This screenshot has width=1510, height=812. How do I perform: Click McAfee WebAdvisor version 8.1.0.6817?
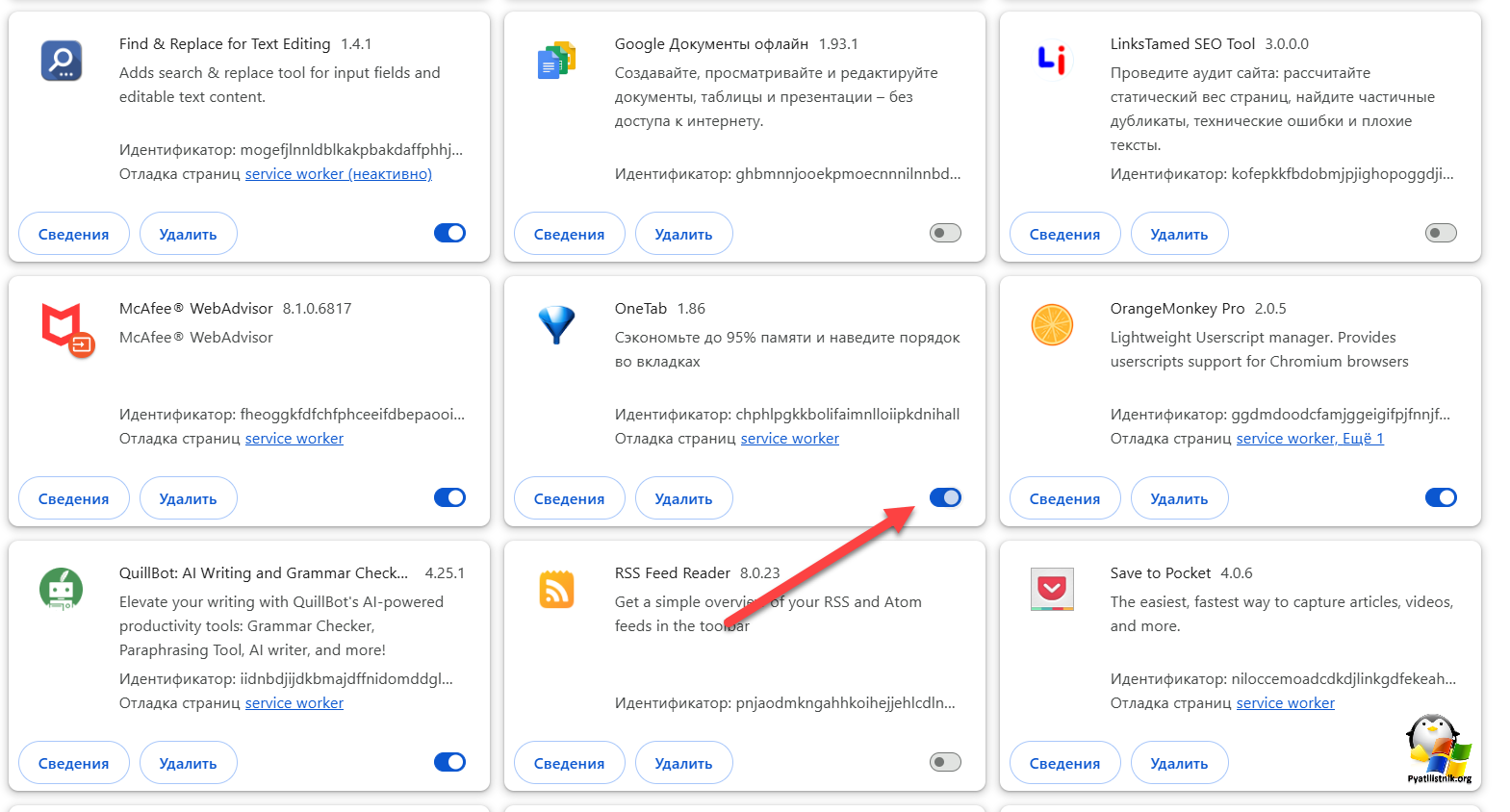point(318,309)
